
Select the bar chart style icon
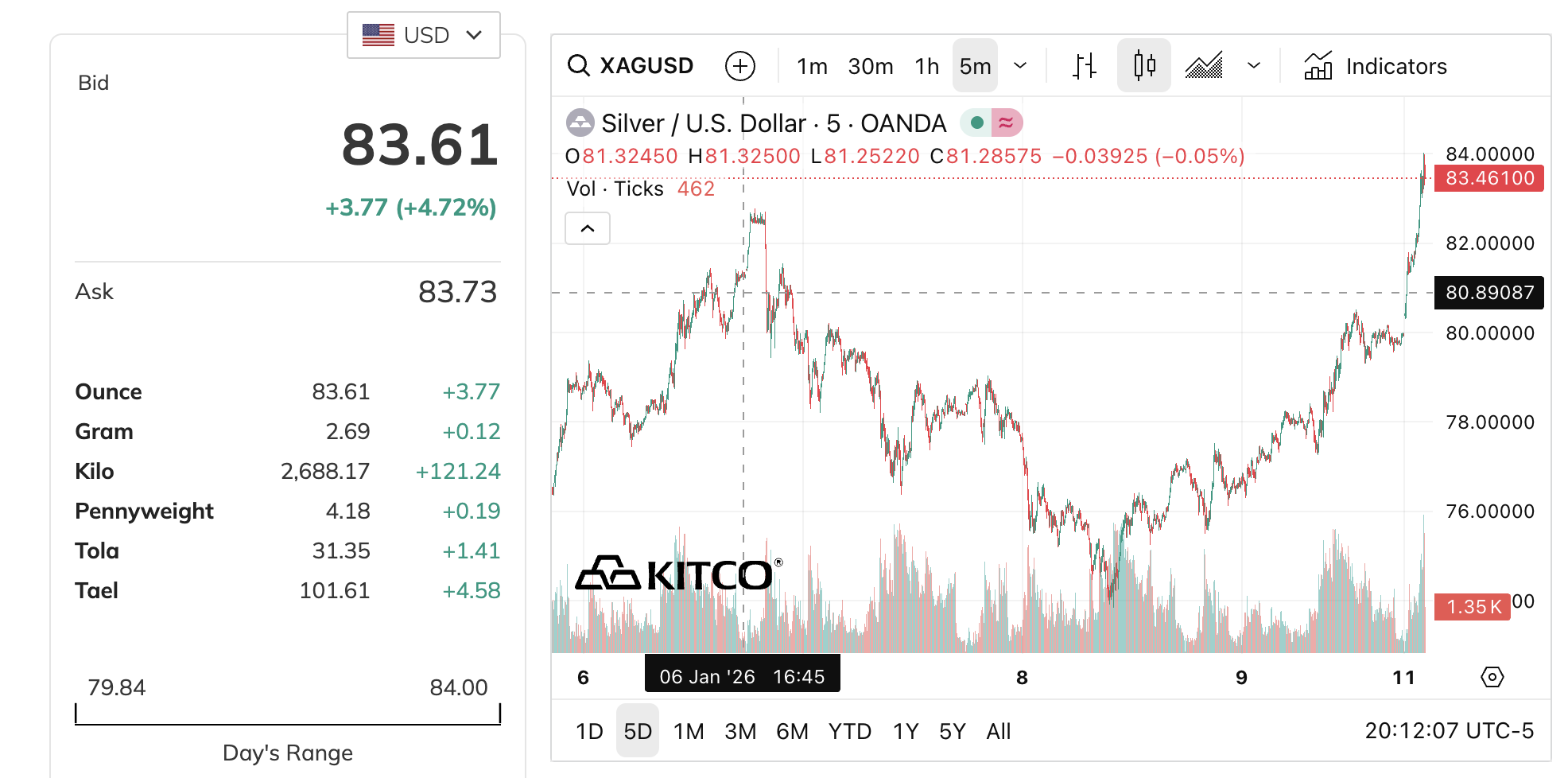[x=1084, y=66]
